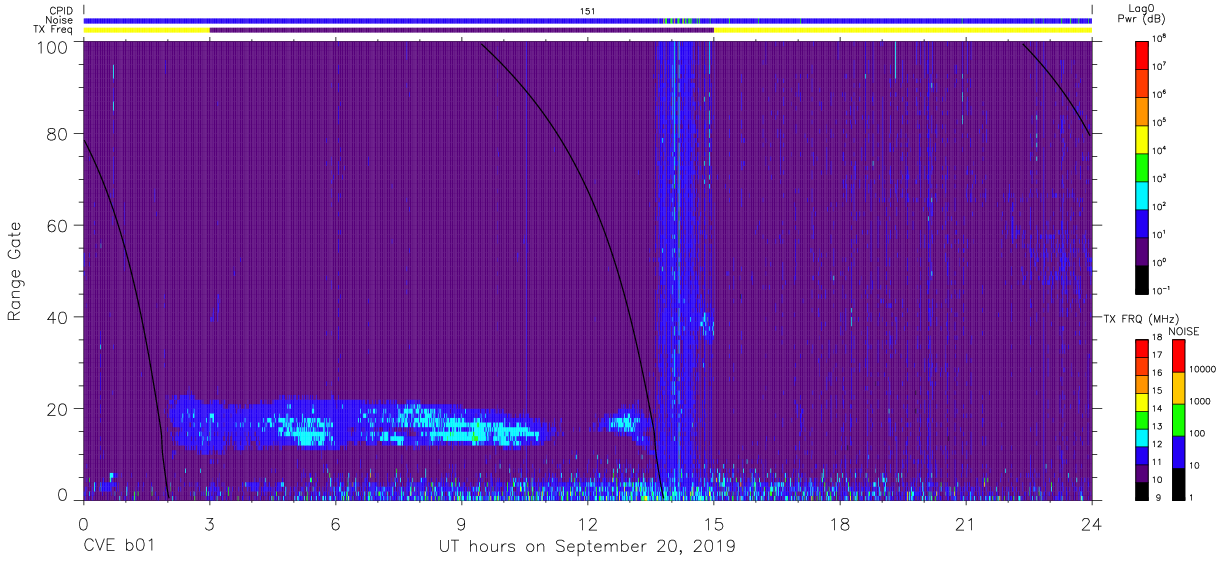1228x567 pixels.
Task: Click the NOISE colorbar title
Action: (1185, 331)
